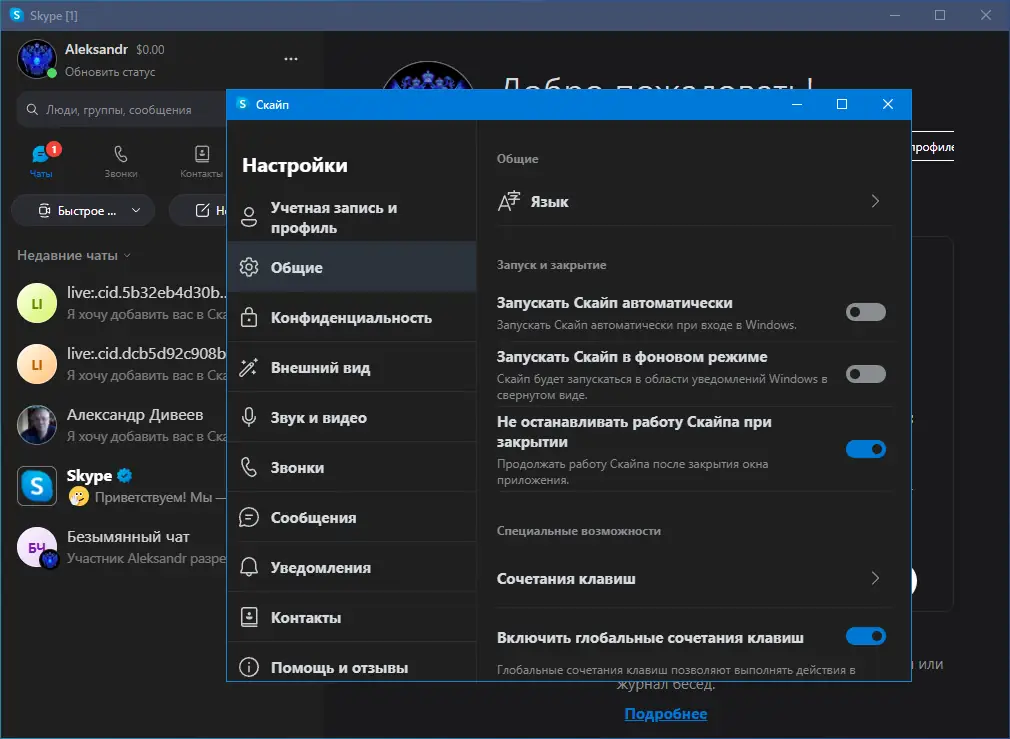Click Skype logo in main window title bar
The height and width of the screenshot is (739, 1010).
[x=17, y=15]
